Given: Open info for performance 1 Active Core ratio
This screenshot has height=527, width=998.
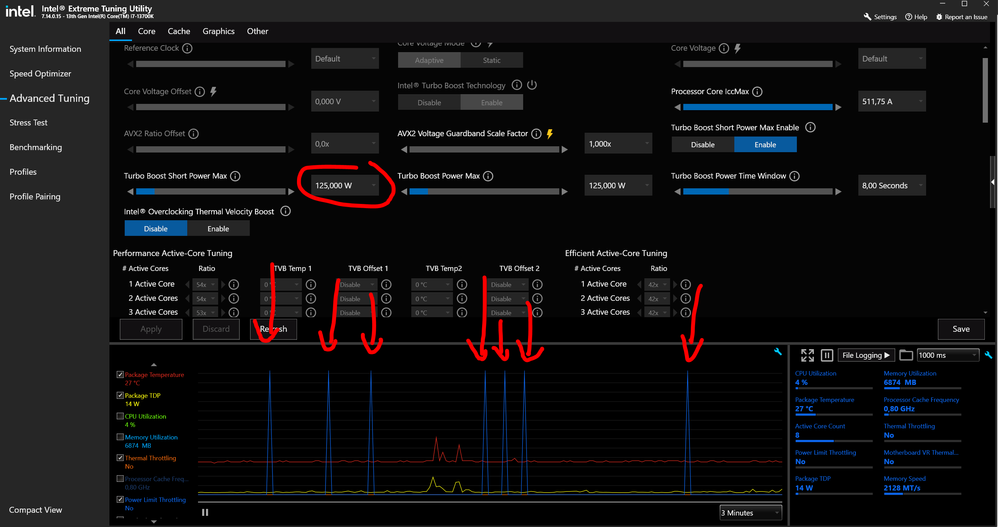Looking at the screenshot, I should coord(234,285).
